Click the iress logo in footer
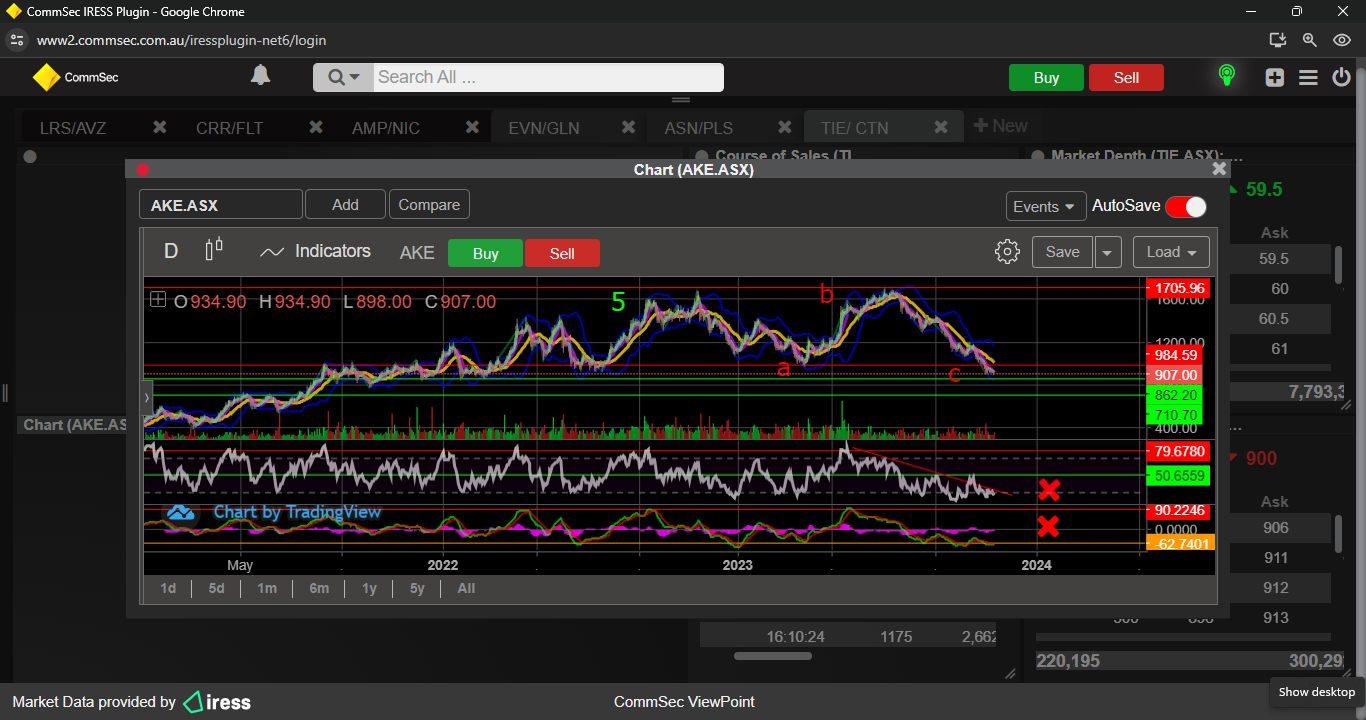The width and height of the screenshot is (1366, 720). pyautogui.click(x=217, y=702)
